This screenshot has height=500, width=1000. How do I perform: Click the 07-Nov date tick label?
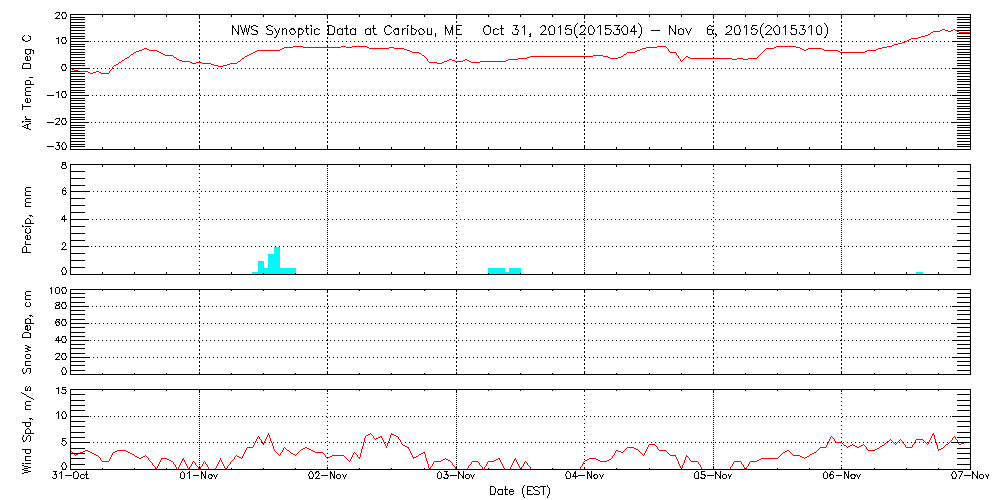point(968,477)
